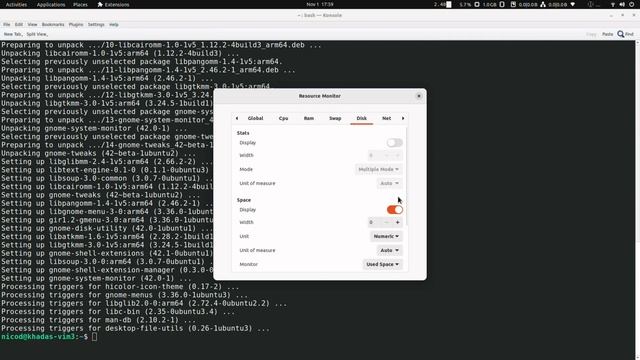This screenshot has width=640, height=360.
Task: Click Paste in Konsole toolbar
Action: (607, 34)
